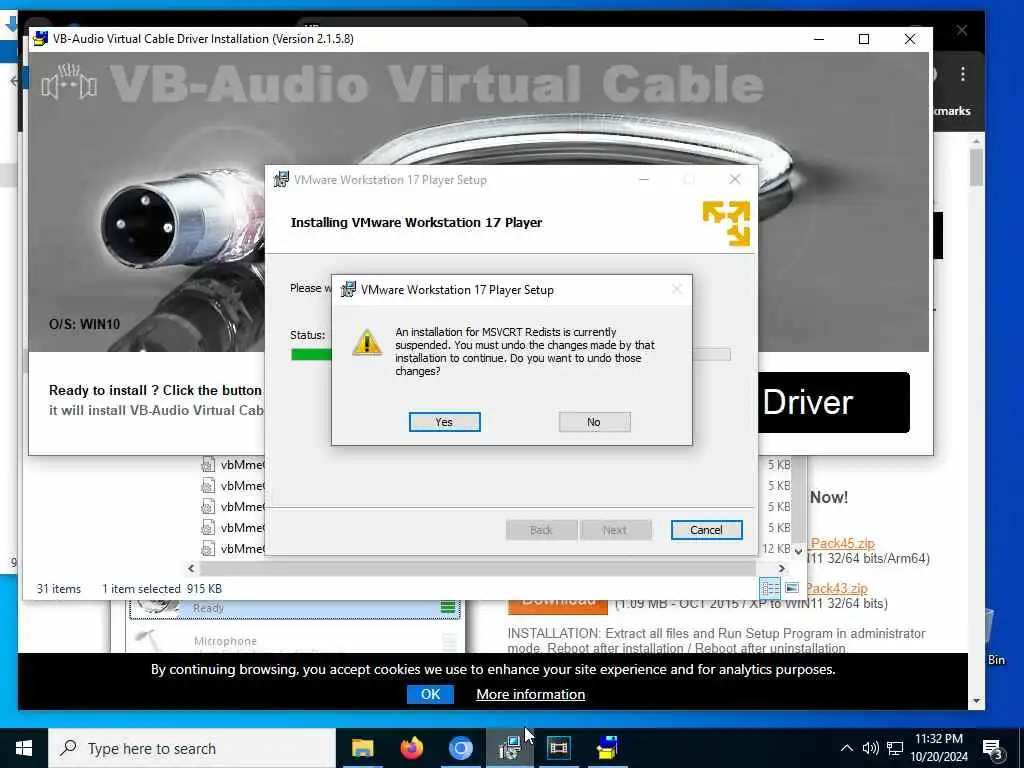
Task: Open the notification center icon
Action: pyautogui.click(x=993, y=749)
